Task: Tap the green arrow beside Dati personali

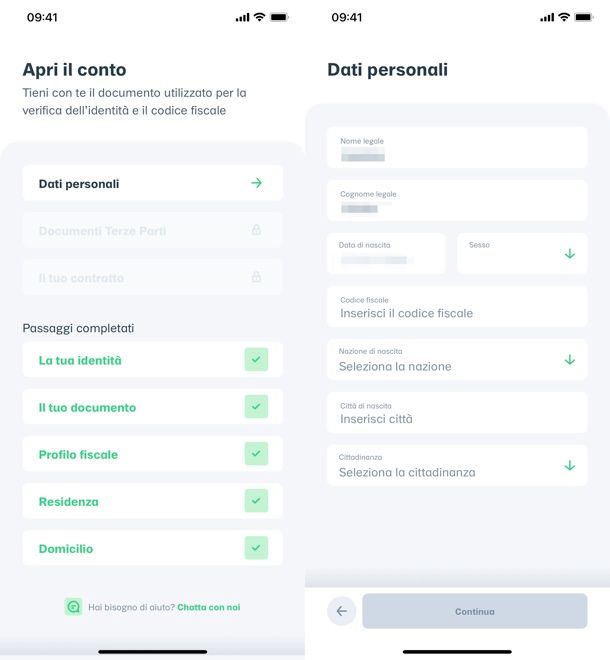Action: click(x=256, y=183)
